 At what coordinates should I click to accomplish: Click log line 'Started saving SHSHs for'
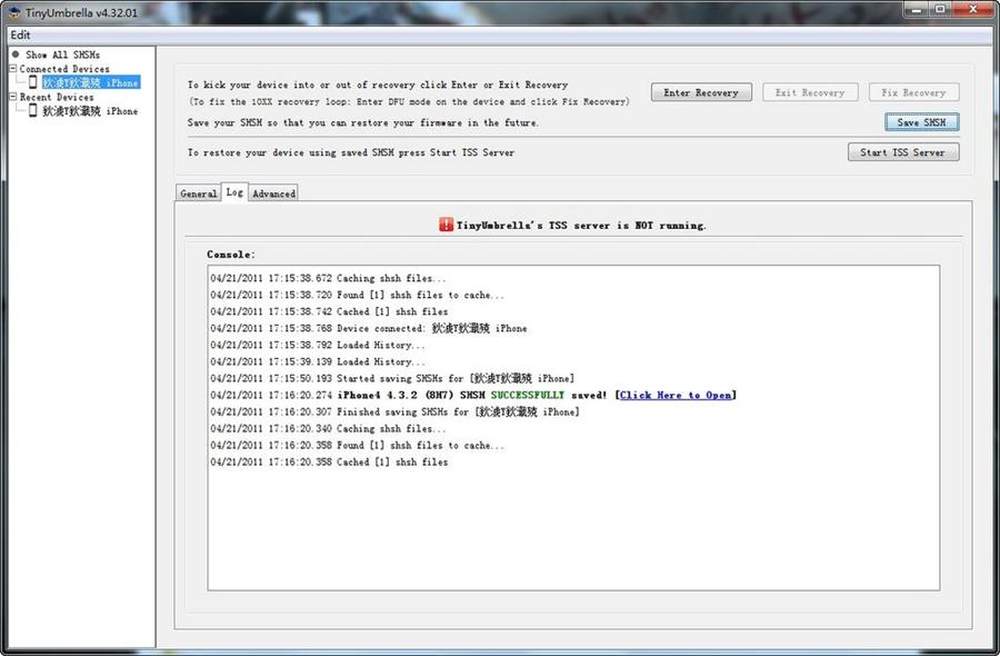pos(392,379)
